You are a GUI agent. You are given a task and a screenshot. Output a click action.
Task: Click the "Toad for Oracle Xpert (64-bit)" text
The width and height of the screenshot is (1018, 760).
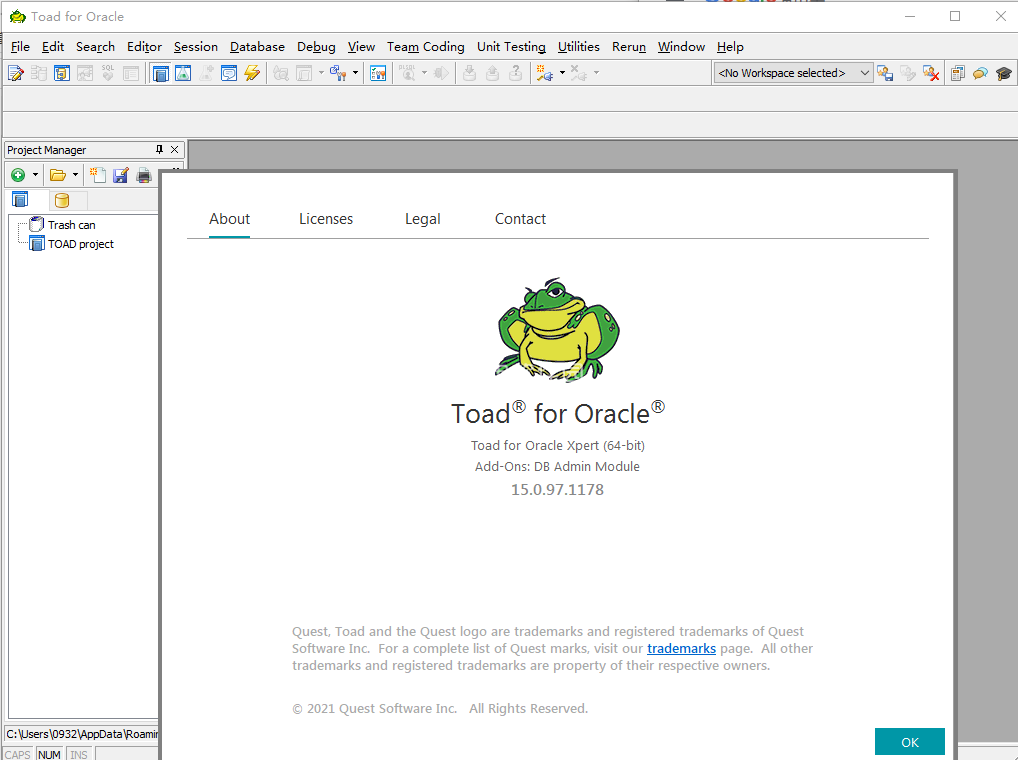[558, 445]
